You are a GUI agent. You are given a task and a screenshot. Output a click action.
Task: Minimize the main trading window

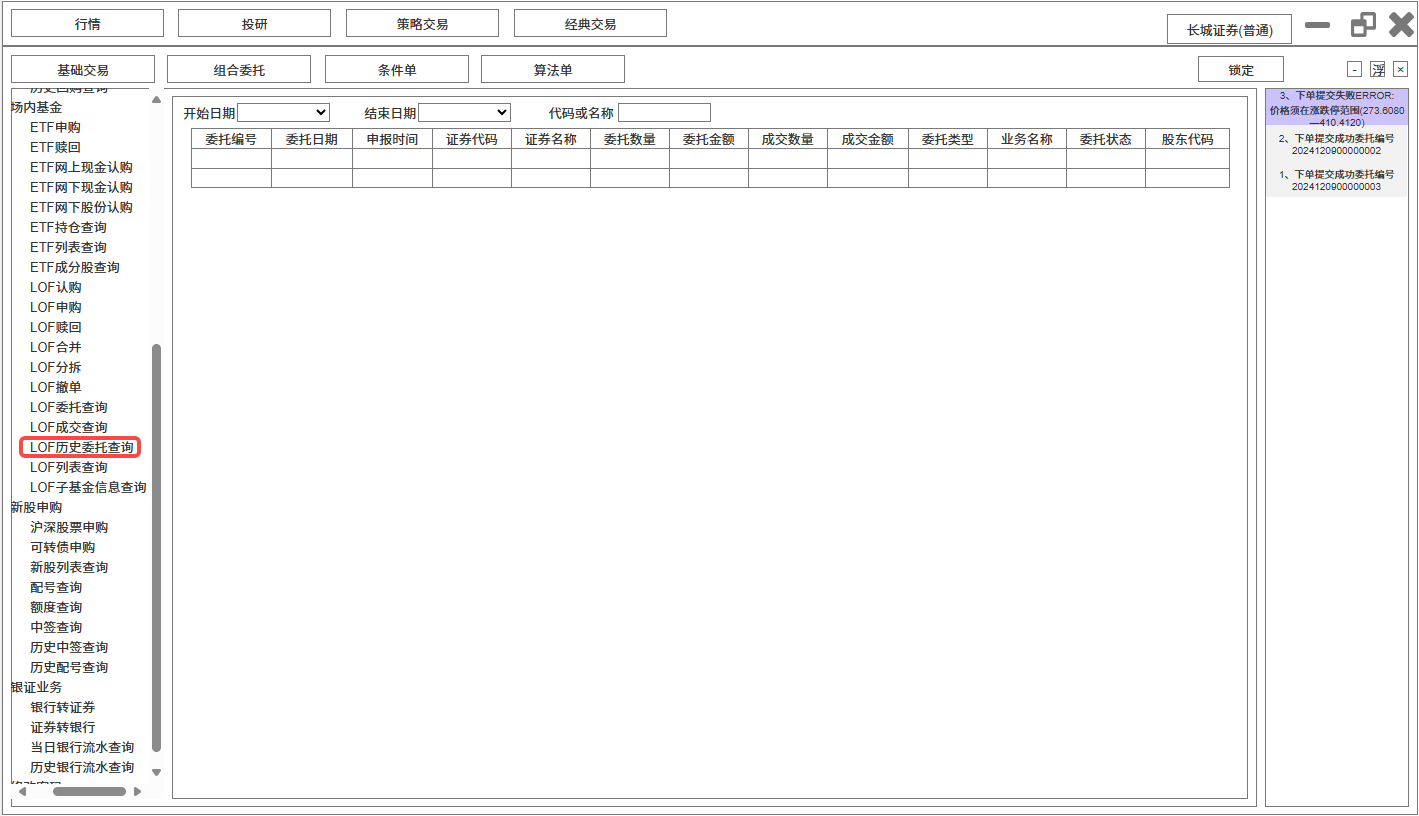tap(1318, 25)
